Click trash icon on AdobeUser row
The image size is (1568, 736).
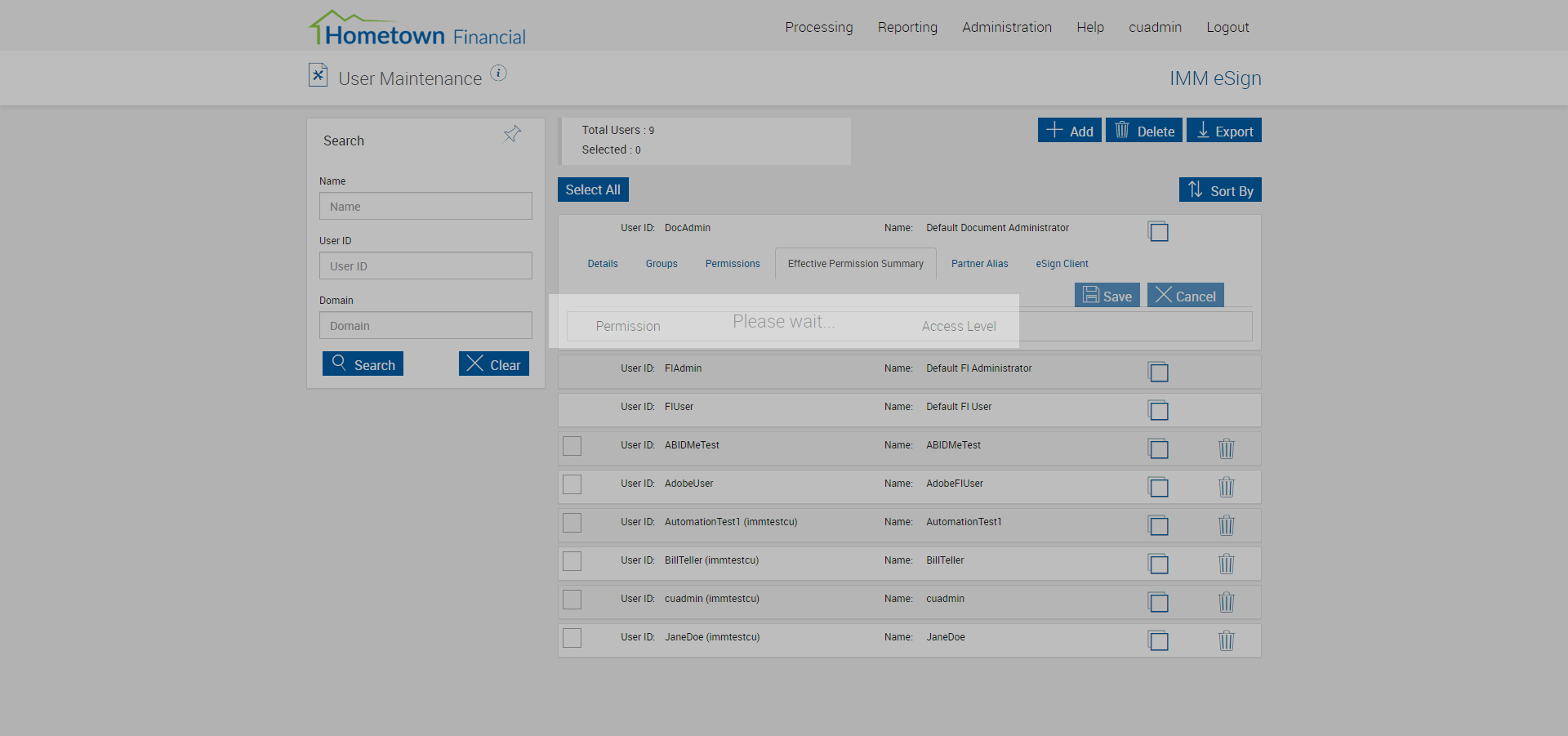(x=1226, y=487)
